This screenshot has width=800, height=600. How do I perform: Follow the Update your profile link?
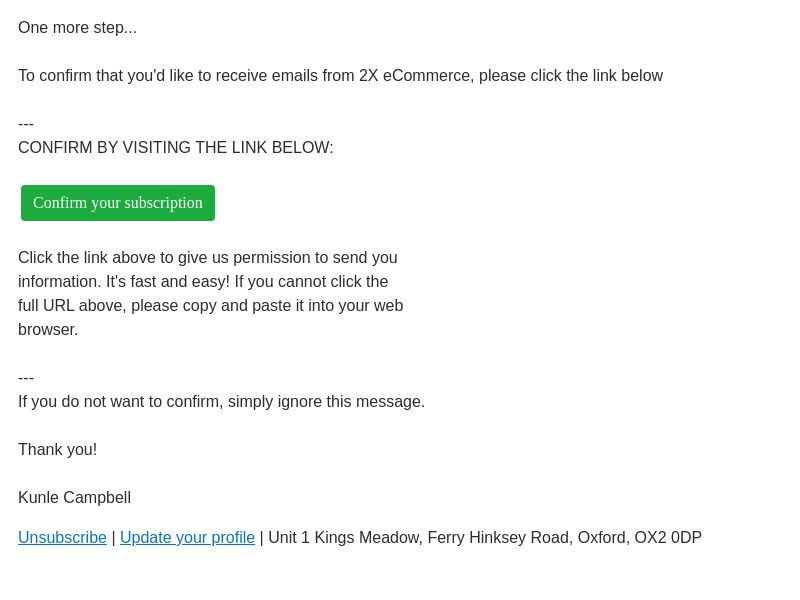[x=187, y=537]
